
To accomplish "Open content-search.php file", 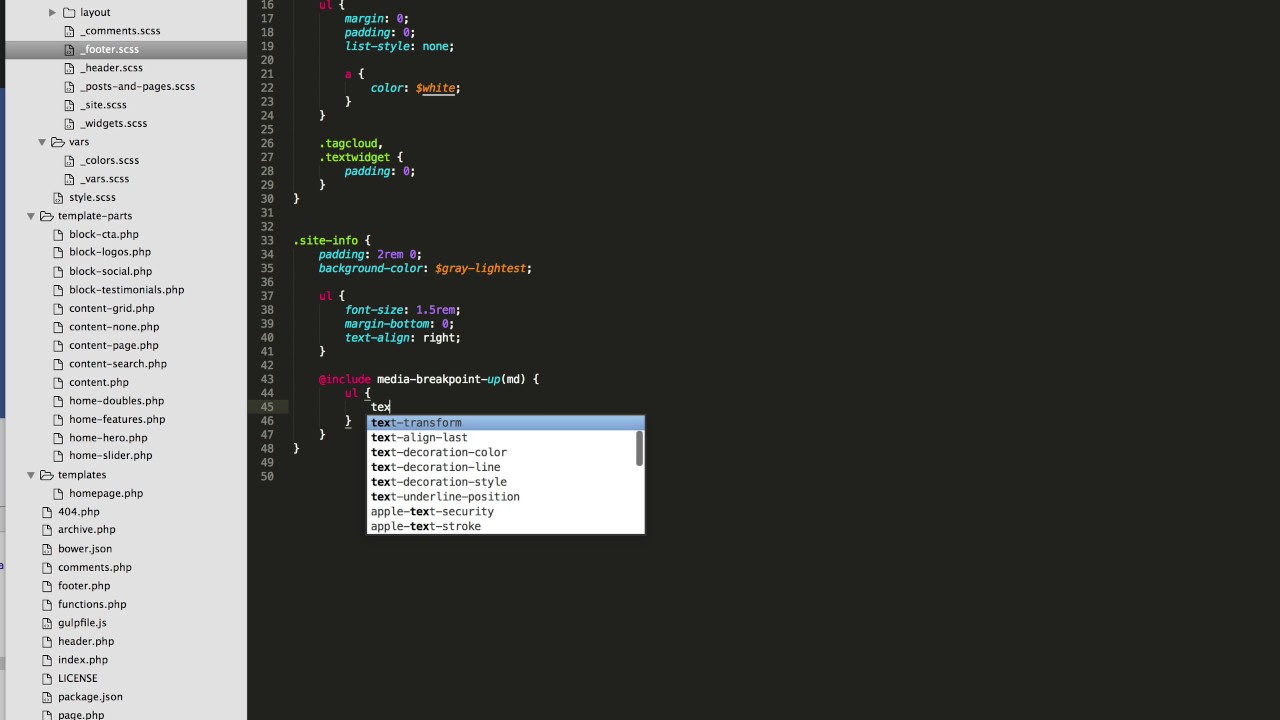I will coord(118,364).
